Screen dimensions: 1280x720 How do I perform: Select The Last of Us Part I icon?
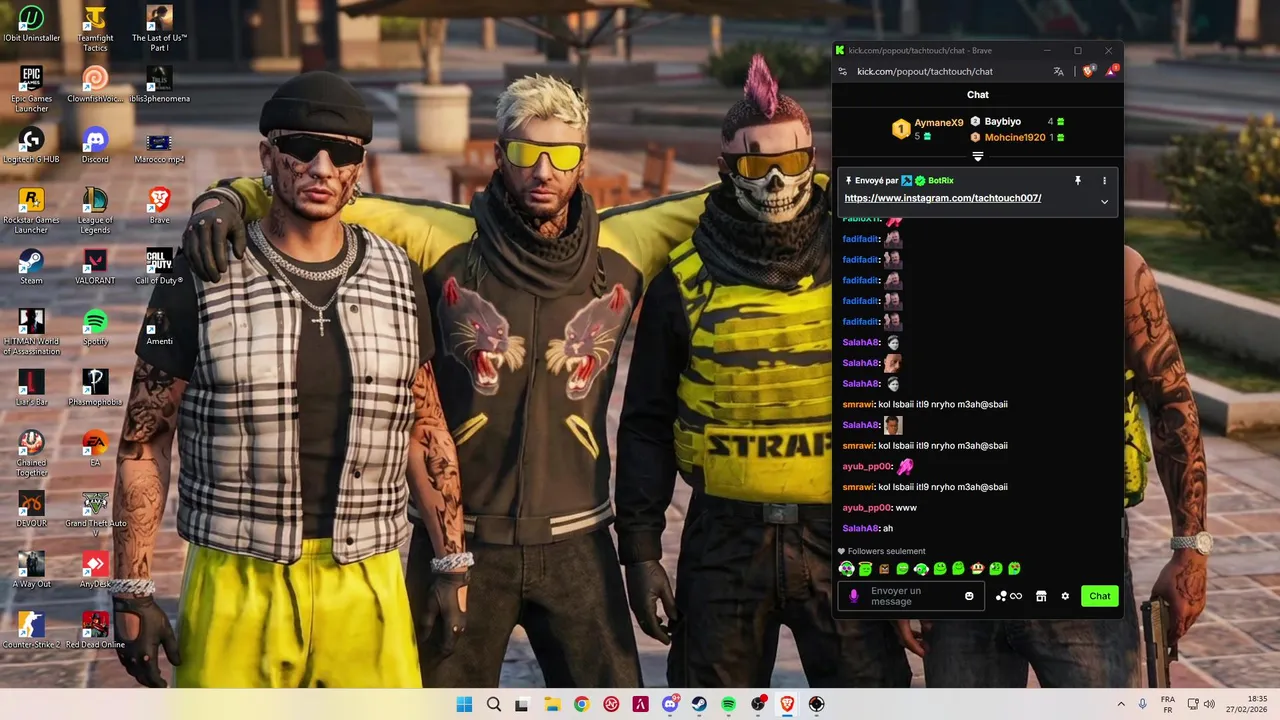tap(159, 29)
